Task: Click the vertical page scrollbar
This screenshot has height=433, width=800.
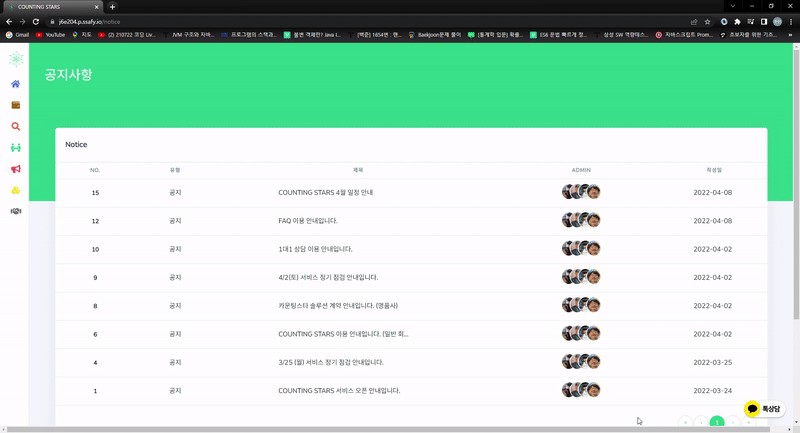Action: pyautogui.click(x=796, y=185)
